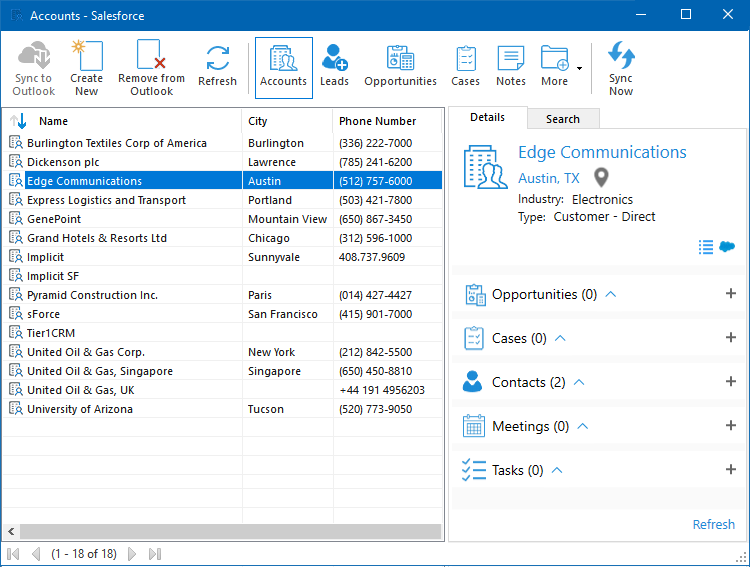Click the Salesforce cloud icon
Screen dimensions: 750x567
(727, 247)
